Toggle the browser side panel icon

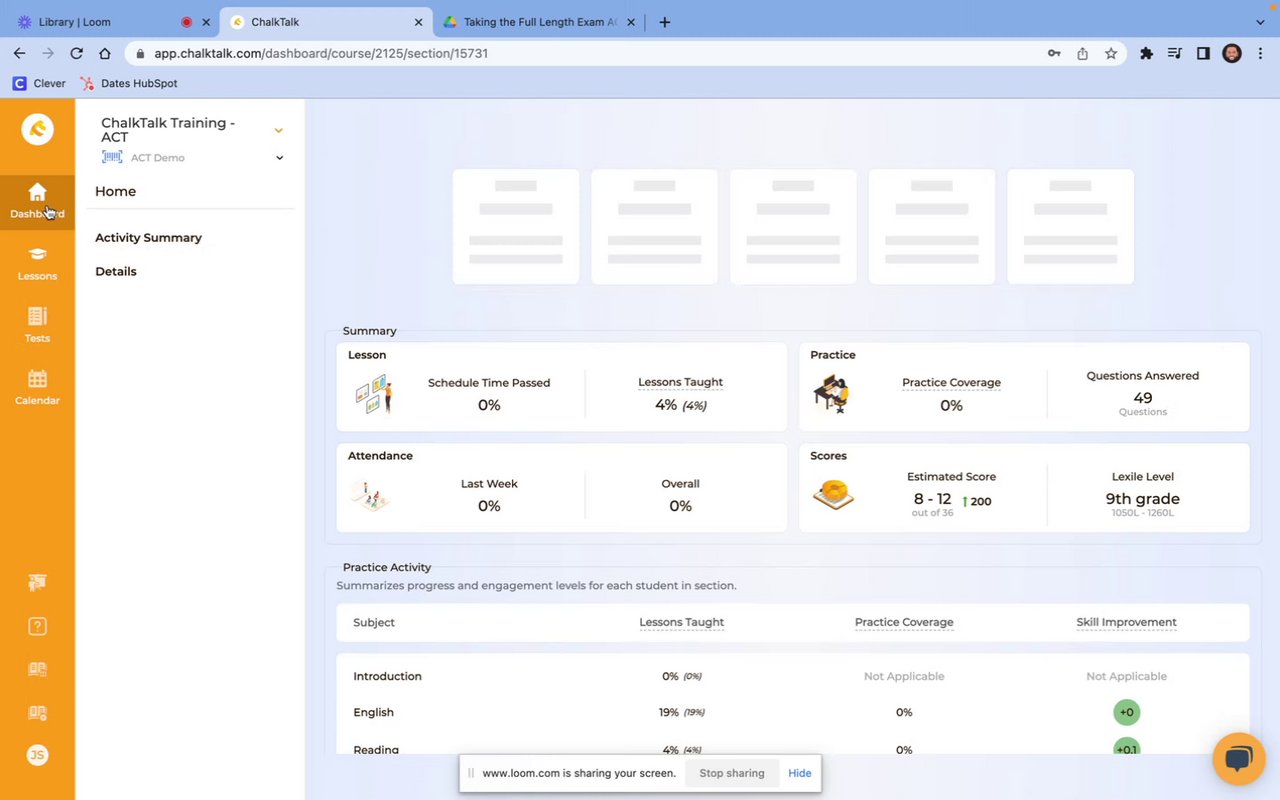(x=1203, y=53)
